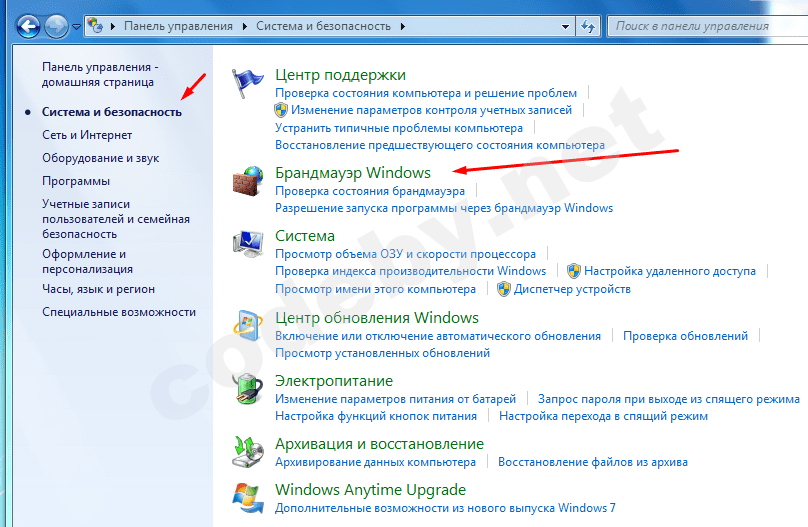Open Центр обновления Windows heading
Screen dimensions: 808x527
377,318
